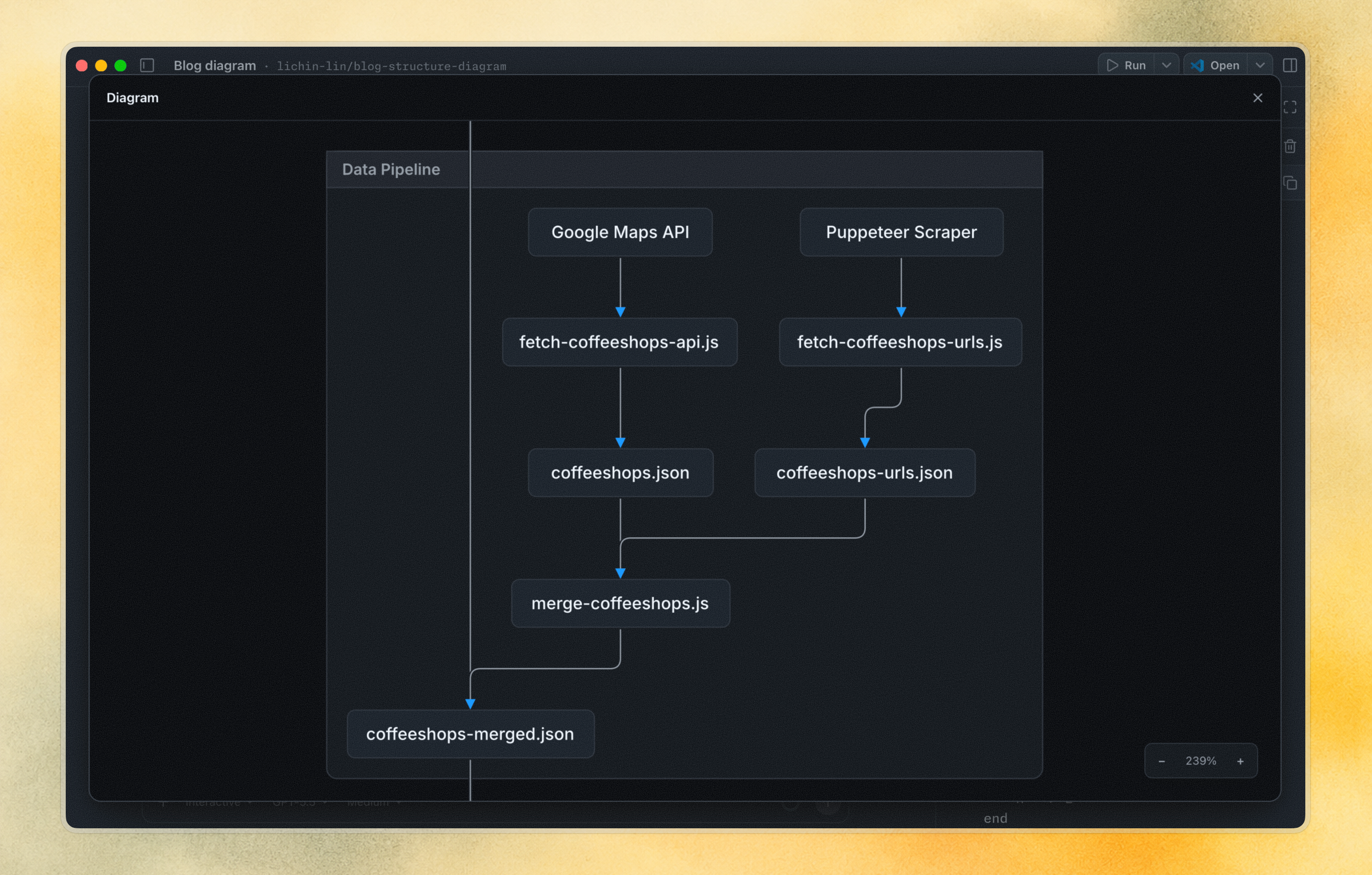Click the Run button
The width and height of the screenshot is (1372, 875).
point(1127,66)
